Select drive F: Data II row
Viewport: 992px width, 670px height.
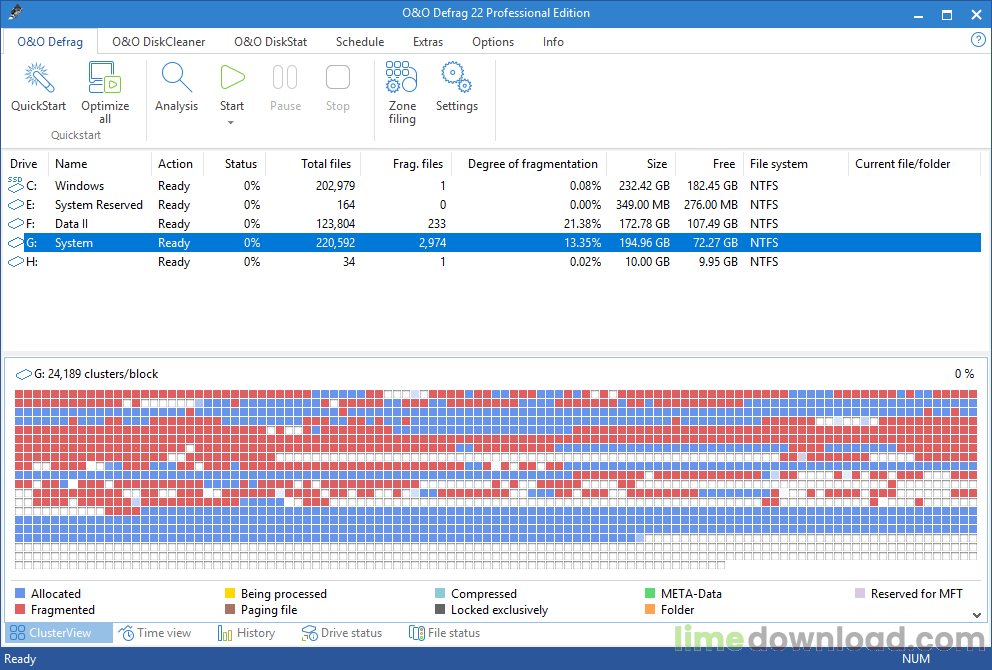[x=72, y=224]
